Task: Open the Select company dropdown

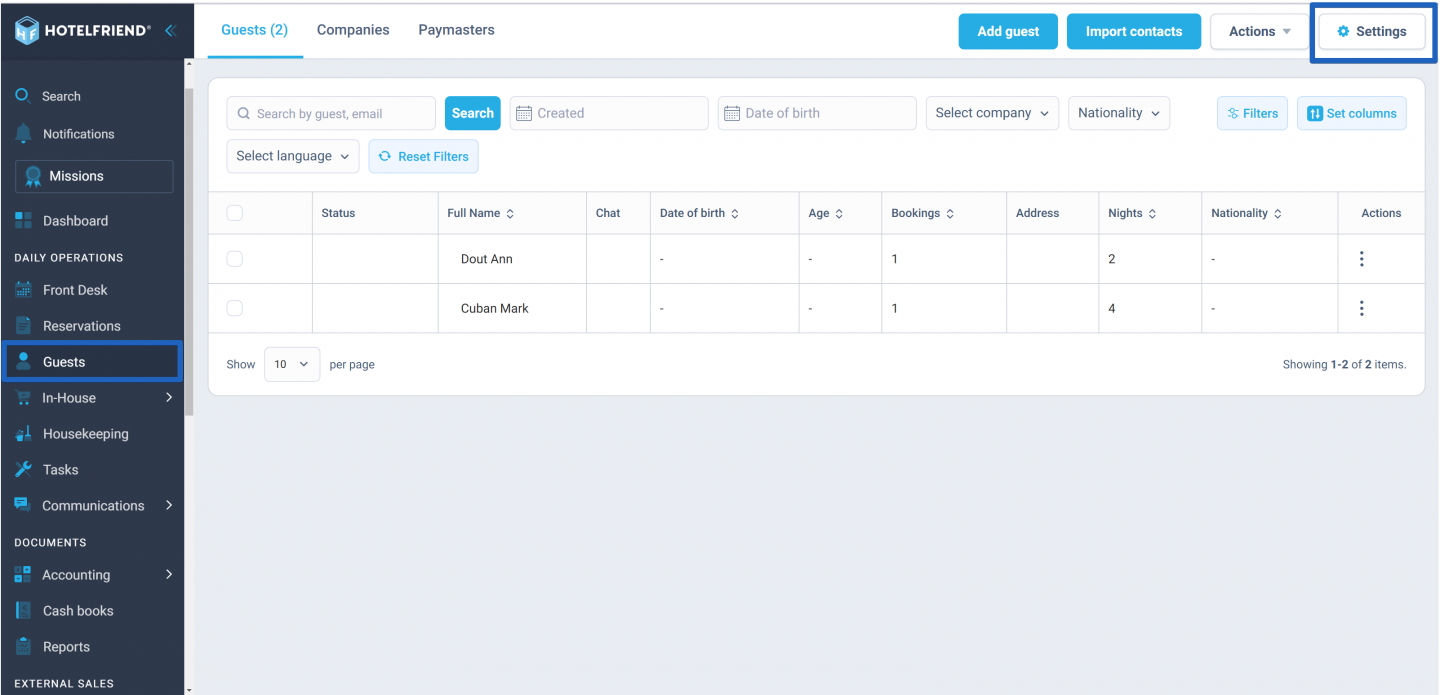Action: pyautogui.click(x=992, y=113)
